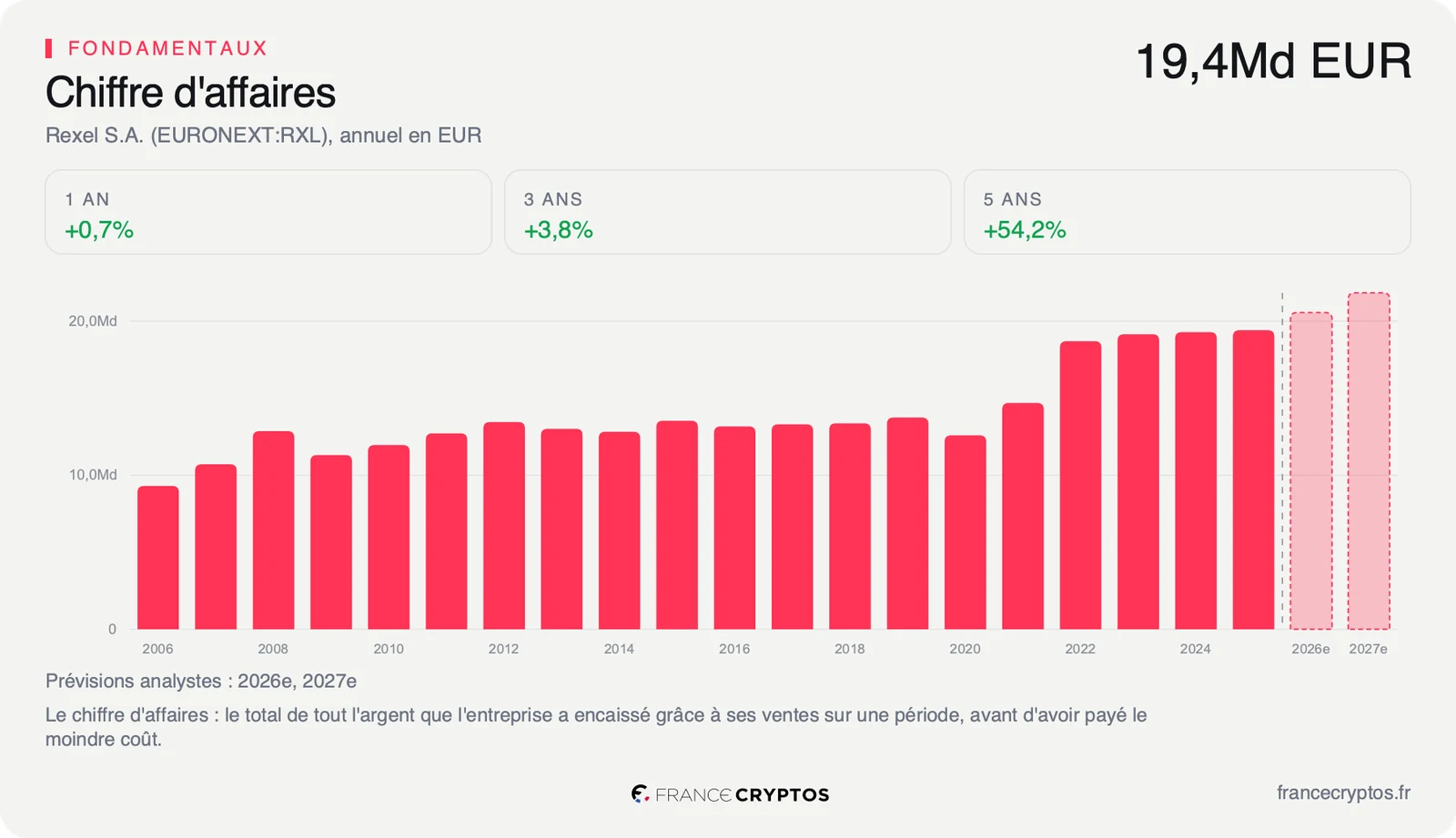Click the FRANCE CRYPTOS brand text
This screenshot has height=838, width=1456.
pos(742,794)
